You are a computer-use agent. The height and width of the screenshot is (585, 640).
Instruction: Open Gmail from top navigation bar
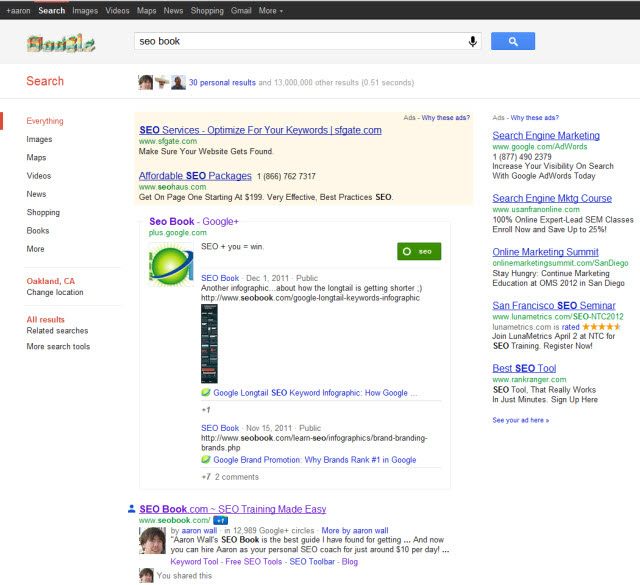(x=241, y=11)
